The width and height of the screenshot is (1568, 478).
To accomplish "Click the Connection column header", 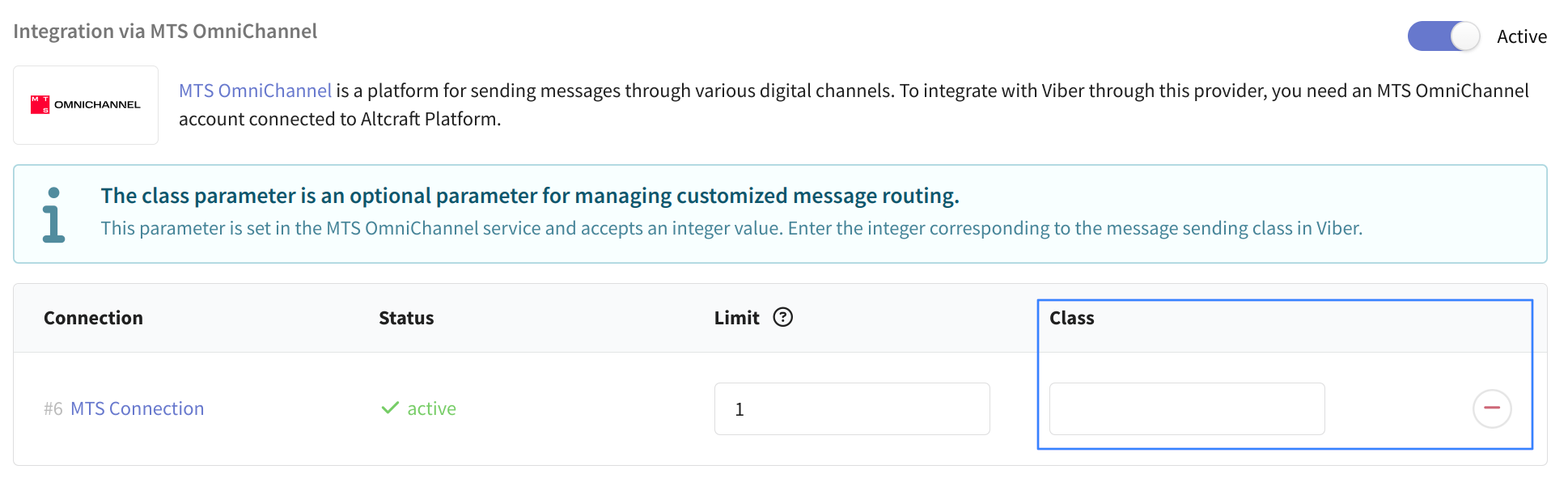I will tap(93, 318).
